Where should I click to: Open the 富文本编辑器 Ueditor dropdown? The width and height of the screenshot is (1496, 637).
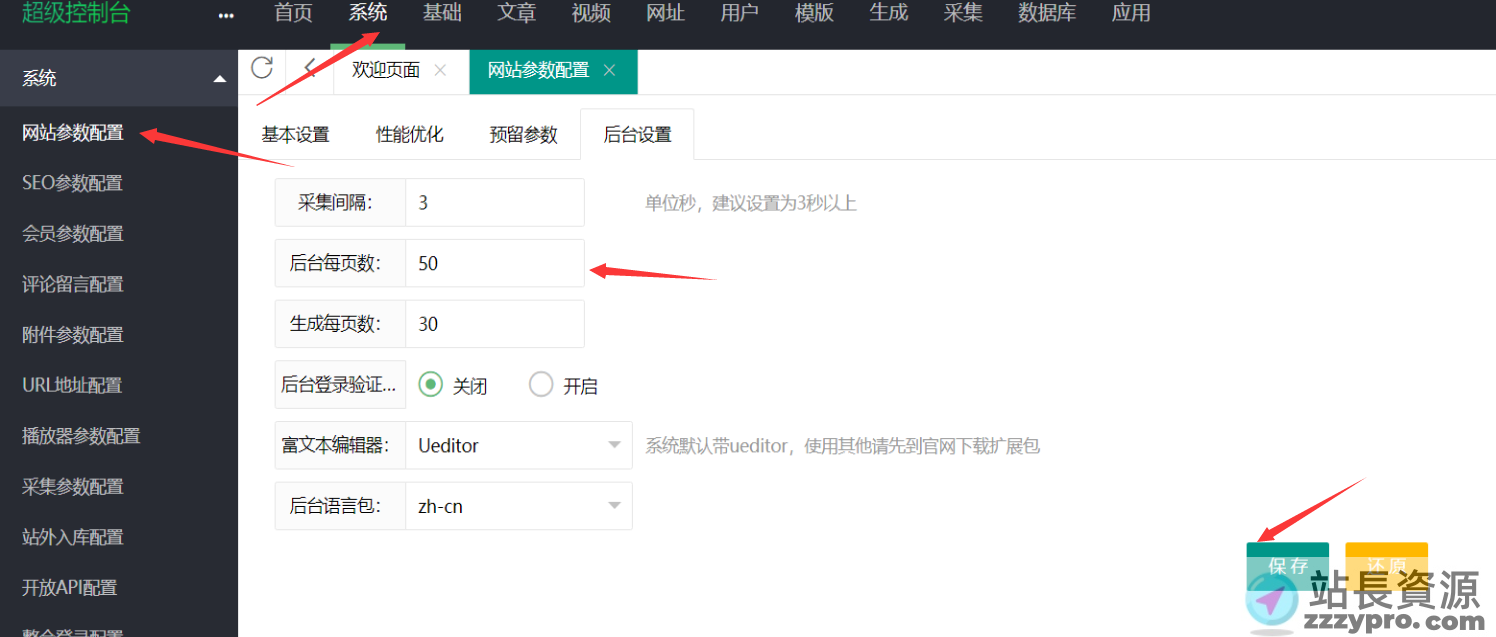[x=518, y=445]
